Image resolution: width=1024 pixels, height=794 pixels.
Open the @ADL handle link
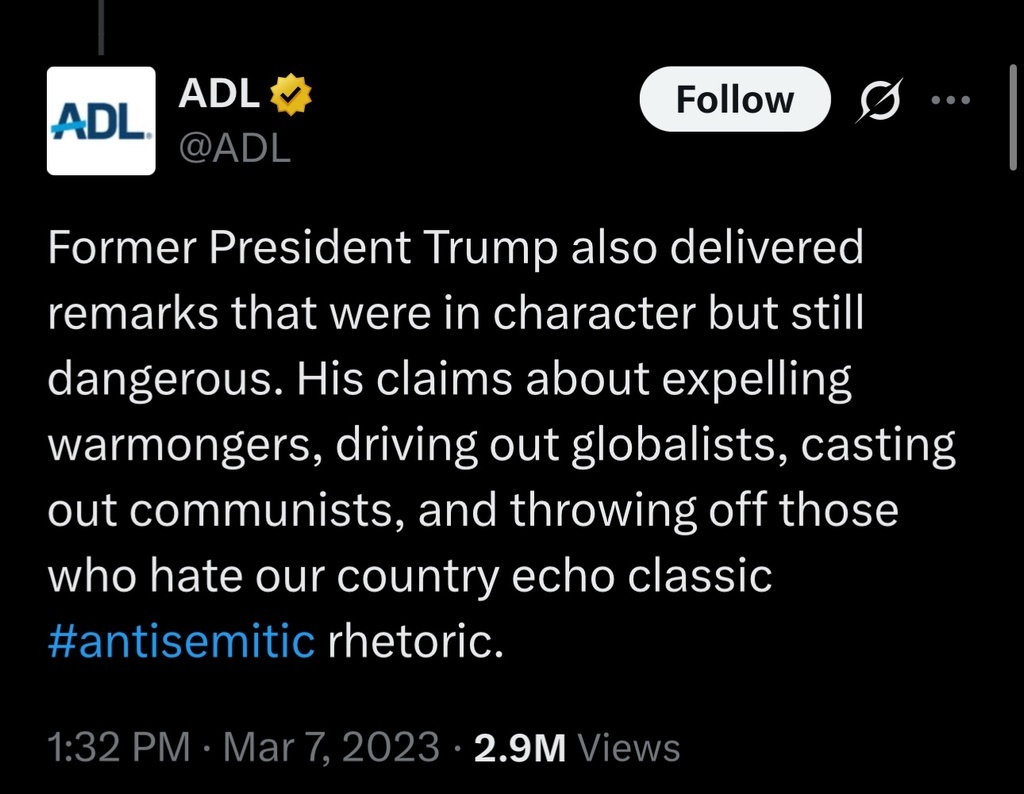(x=234, y=148)
